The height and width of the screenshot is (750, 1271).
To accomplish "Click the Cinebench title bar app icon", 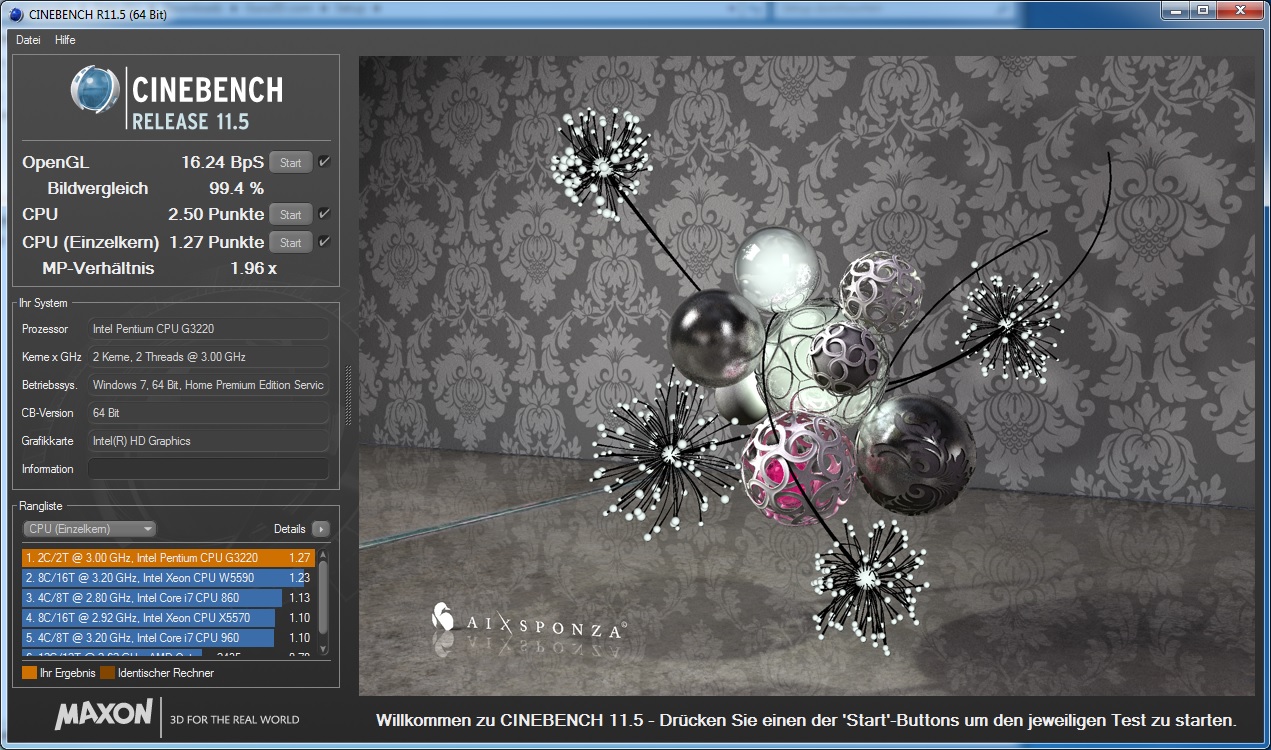I will pos(16,14).
